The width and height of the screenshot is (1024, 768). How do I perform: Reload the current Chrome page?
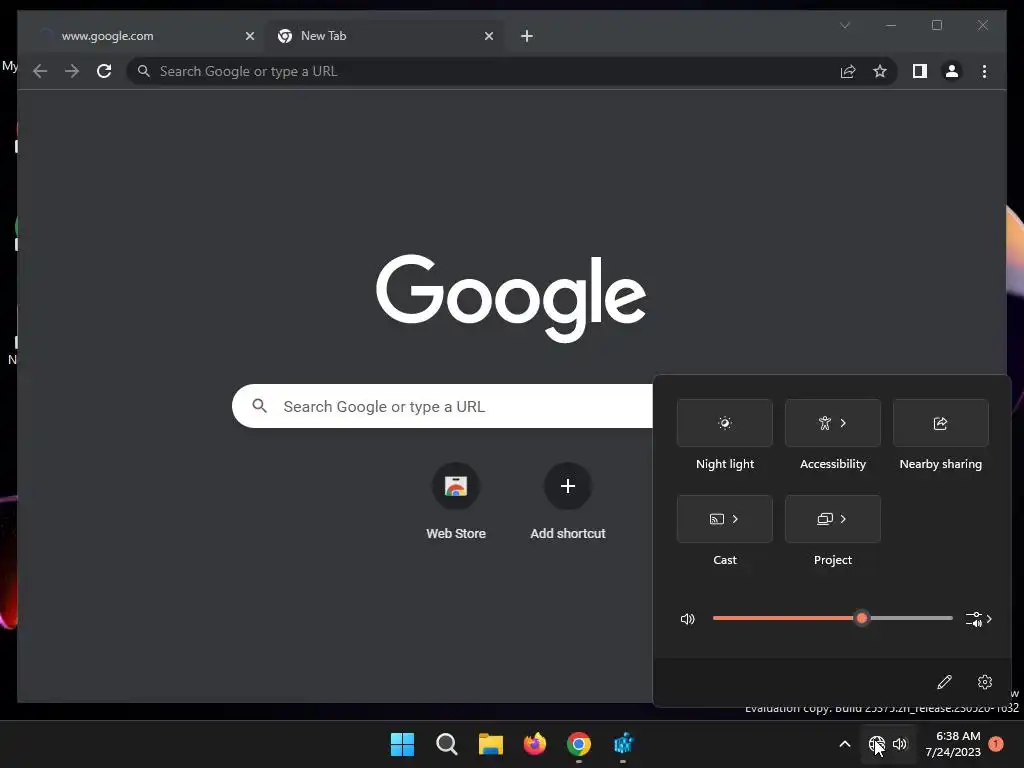coord(104,71)
